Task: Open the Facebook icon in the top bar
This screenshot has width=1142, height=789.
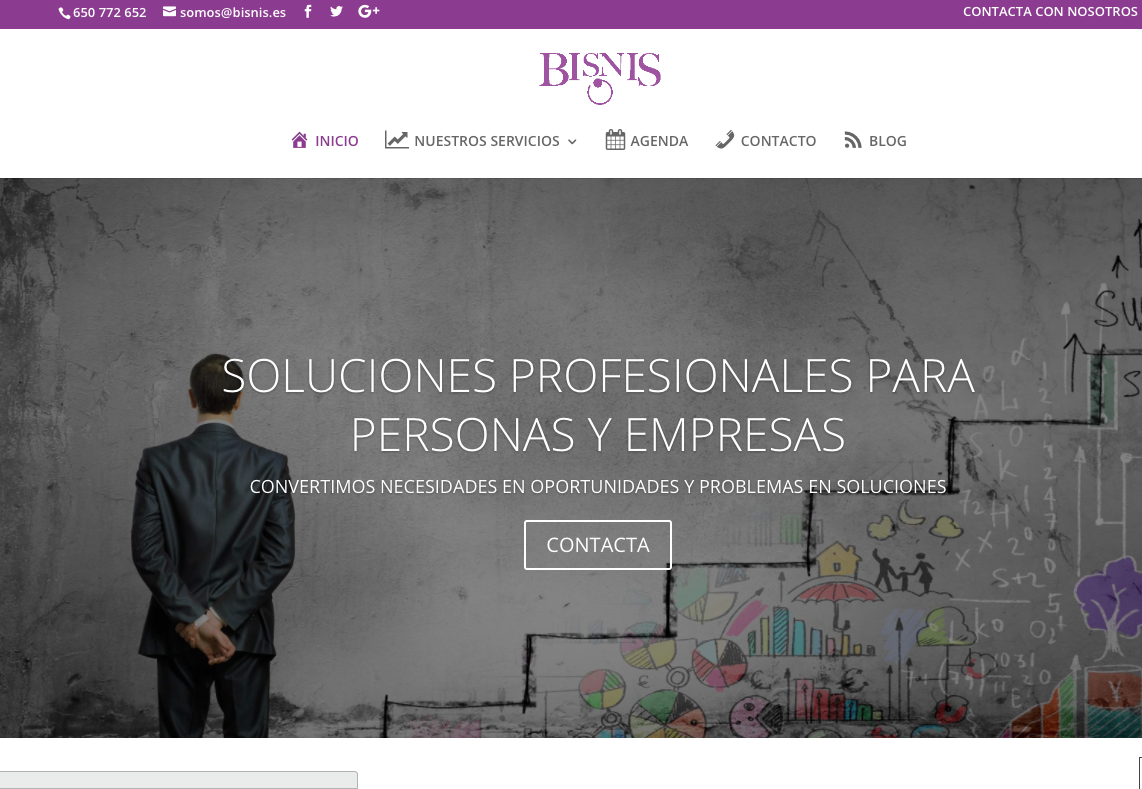Action: point(308,11)
